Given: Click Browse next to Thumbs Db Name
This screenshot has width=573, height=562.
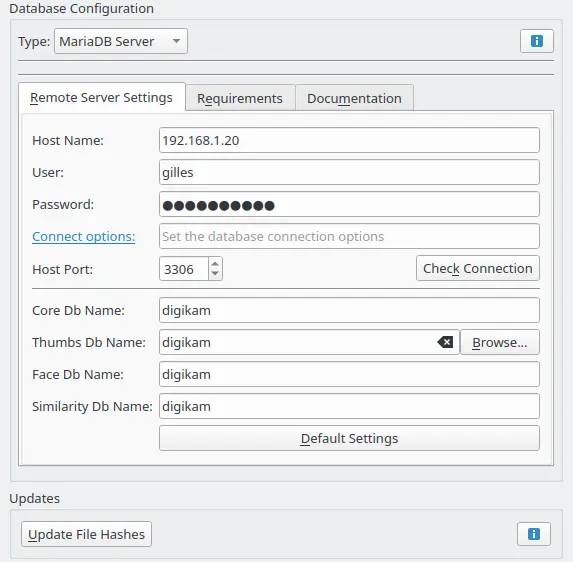Looking at the screenshot, I should (500, 342).
